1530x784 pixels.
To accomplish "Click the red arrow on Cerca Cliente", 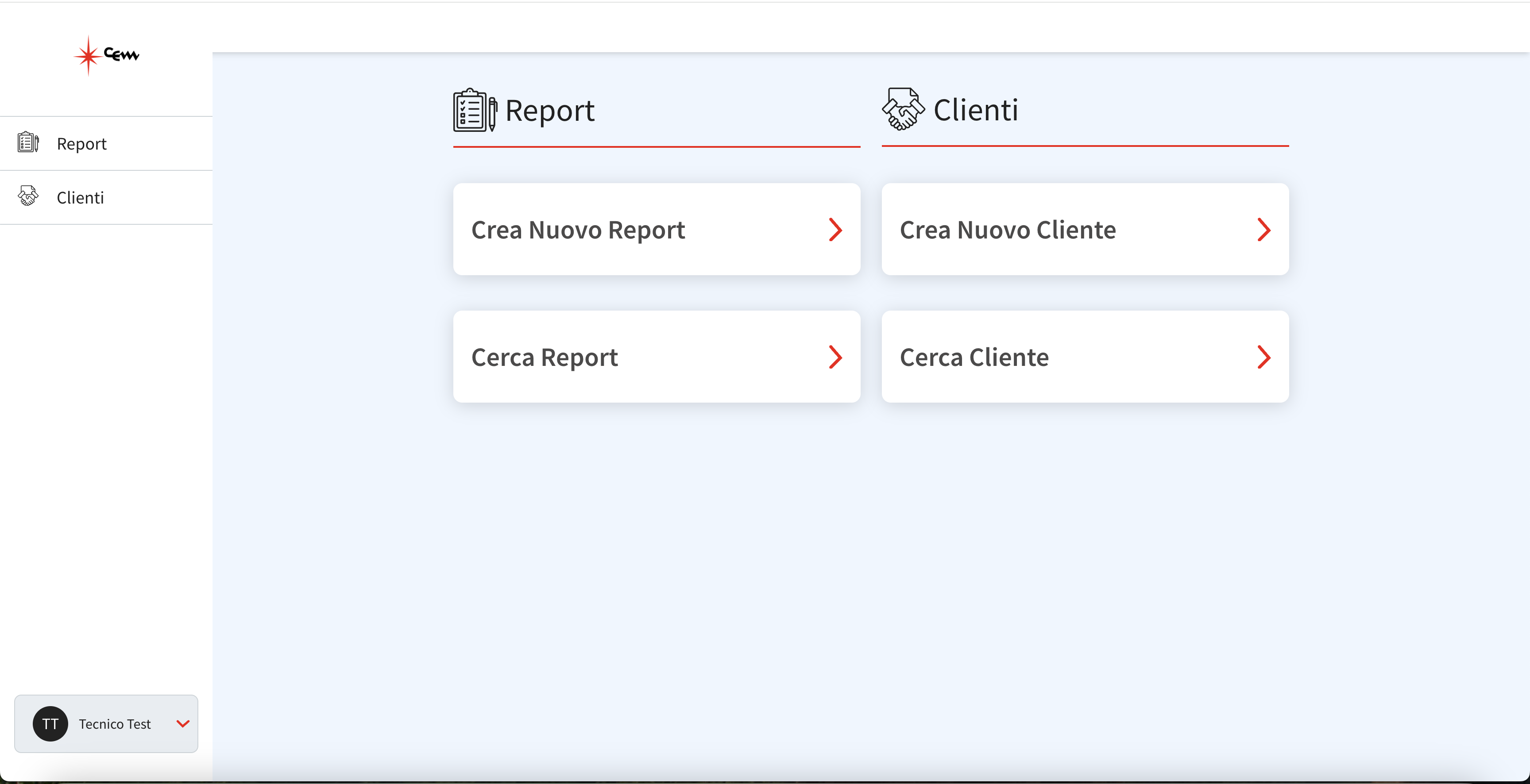I will click(x=1264, y=357).
